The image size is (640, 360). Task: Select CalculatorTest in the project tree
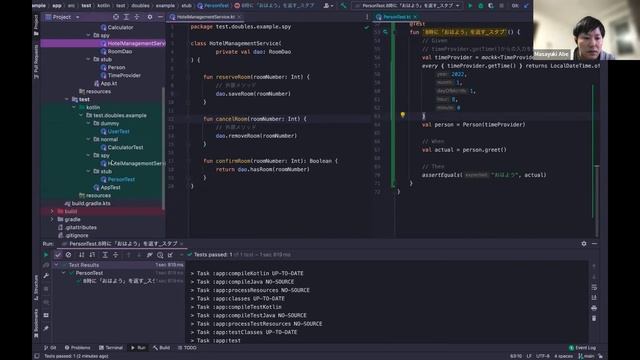[x=122, y=147]
